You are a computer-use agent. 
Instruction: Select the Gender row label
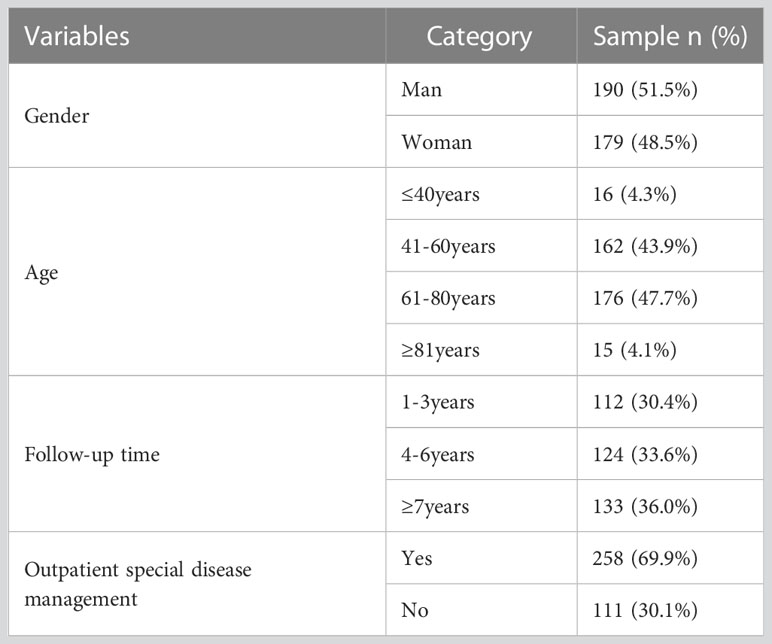pyautogui.click(x=57, y=116)
